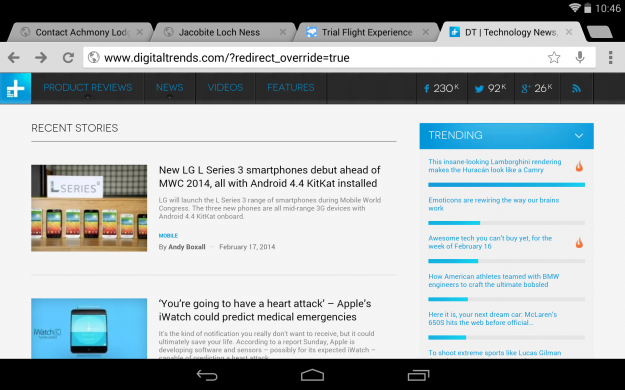The height and width of the screenshot is (390, 625).
Task: Click the LG story summary text
Action: [x=269, y=208]
